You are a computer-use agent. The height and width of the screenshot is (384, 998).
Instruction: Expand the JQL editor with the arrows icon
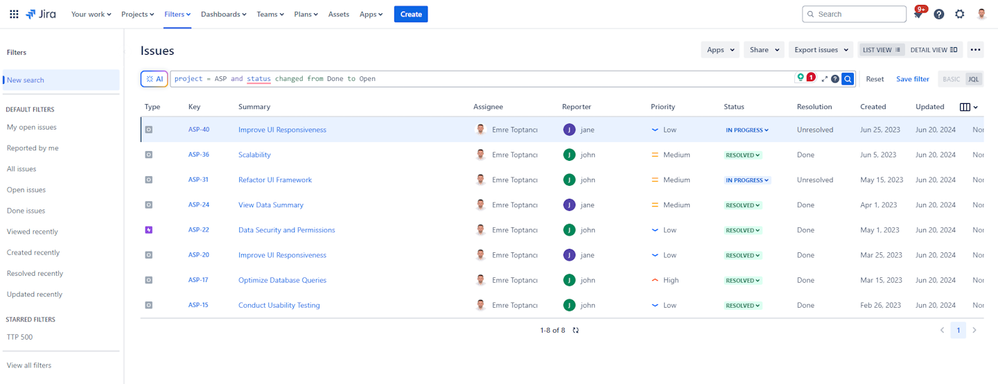tap(825, 79)
